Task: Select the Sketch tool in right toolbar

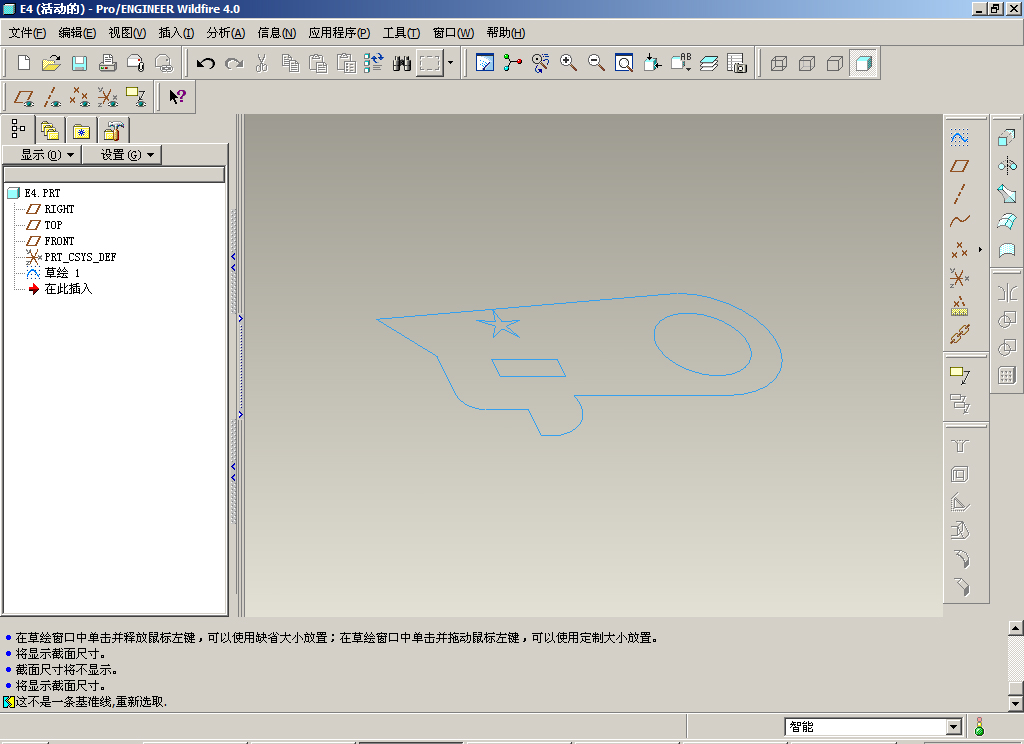Action: click(x=959, y=138)
